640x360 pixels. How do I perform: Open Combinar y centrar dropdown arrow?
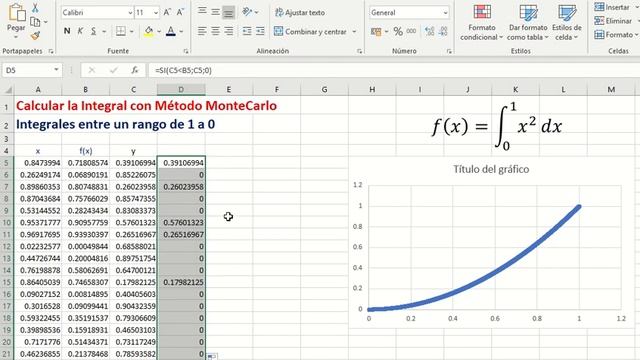354,31
